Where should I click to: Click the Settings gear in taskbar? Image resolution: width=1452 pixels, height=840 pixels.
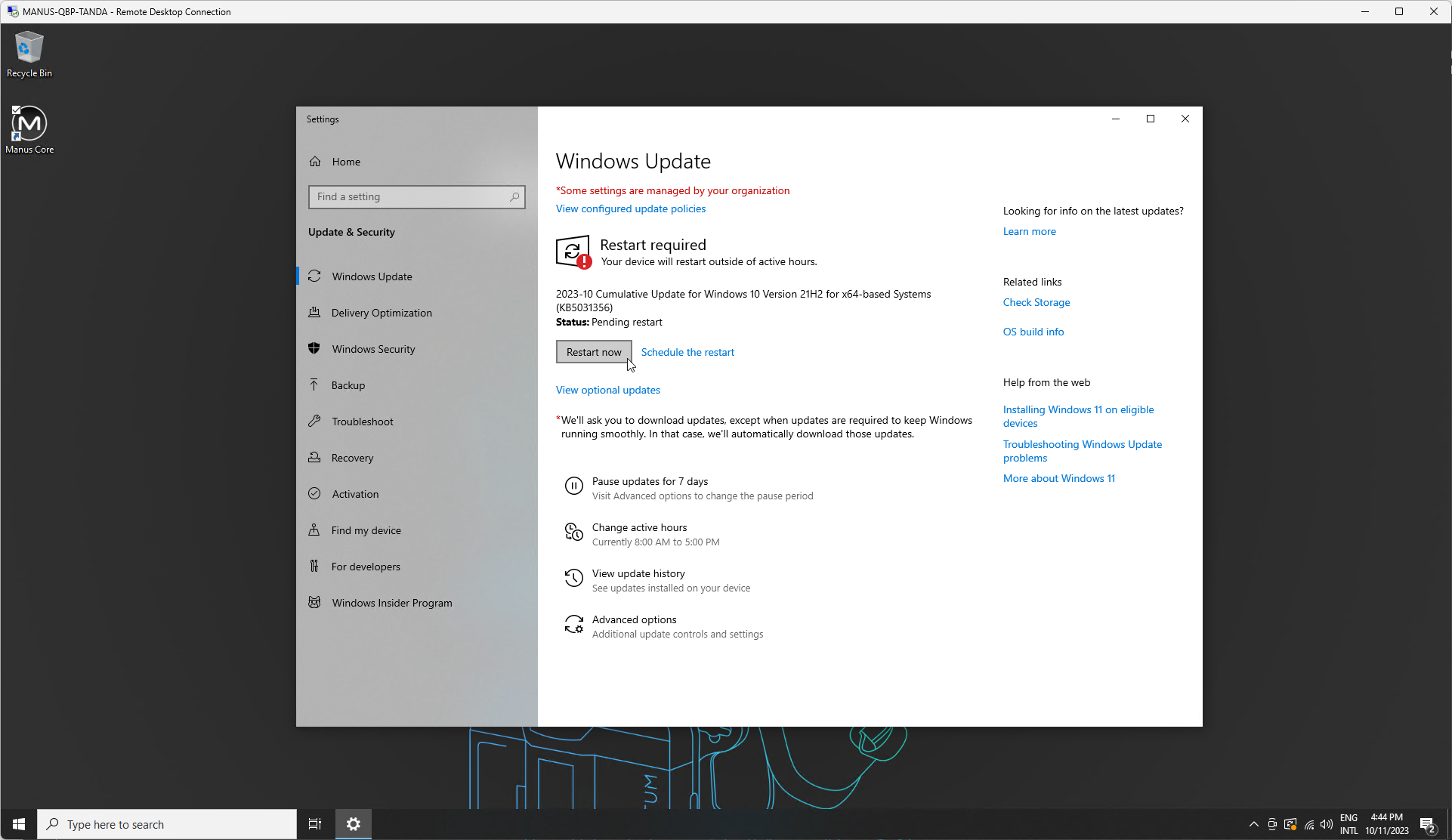click(353, 824)
